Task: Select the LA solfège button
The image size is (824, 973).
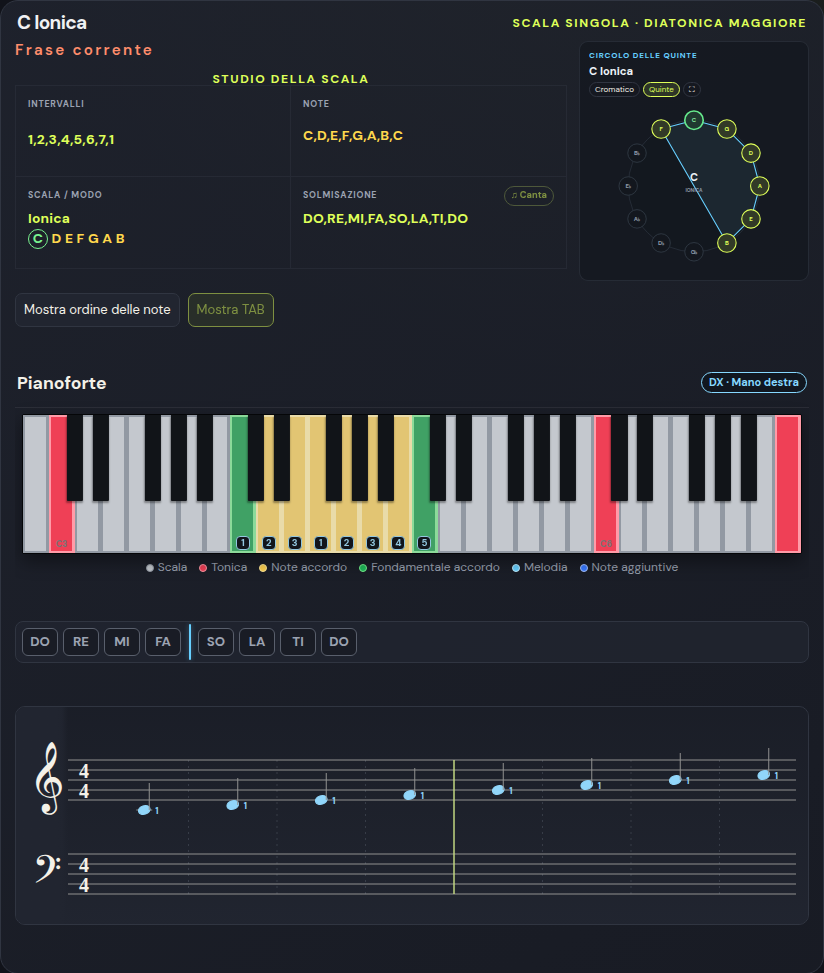Action: click(x=257, y=642)
